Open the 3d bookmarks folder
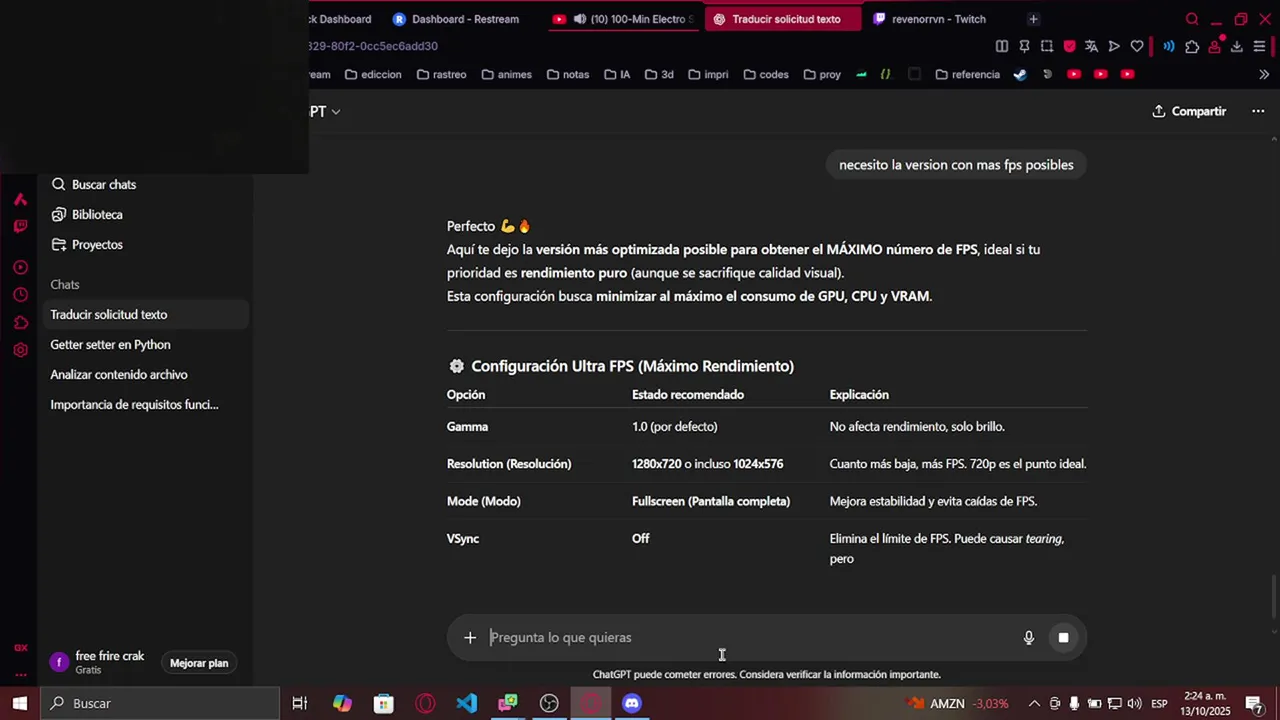This screenshot has height=720, width=1280. pyautogui.click(x=659, y=74)
